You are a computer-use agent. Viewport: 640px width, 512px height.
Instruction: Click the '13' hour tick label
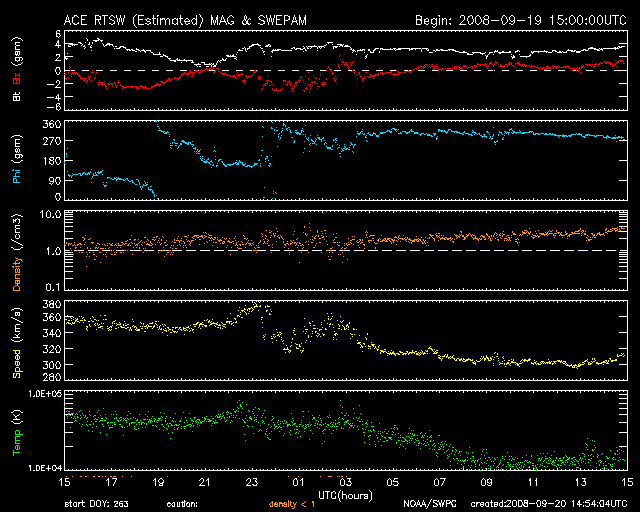click(580, 483)
